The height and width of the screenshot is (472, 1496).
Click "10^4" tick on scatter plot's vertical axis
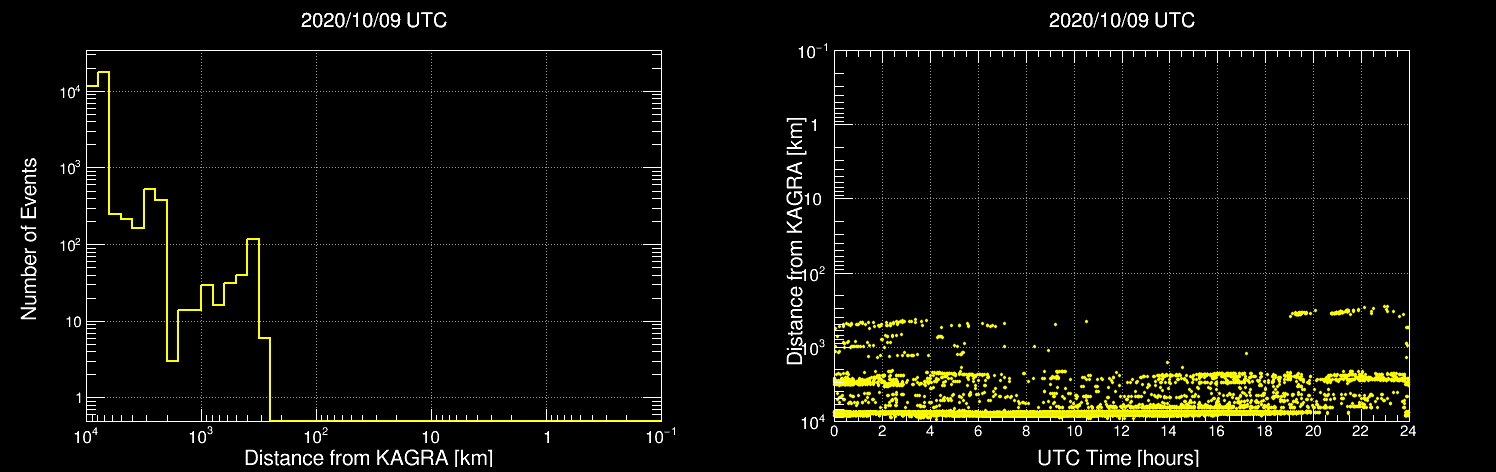click(815, 420)
